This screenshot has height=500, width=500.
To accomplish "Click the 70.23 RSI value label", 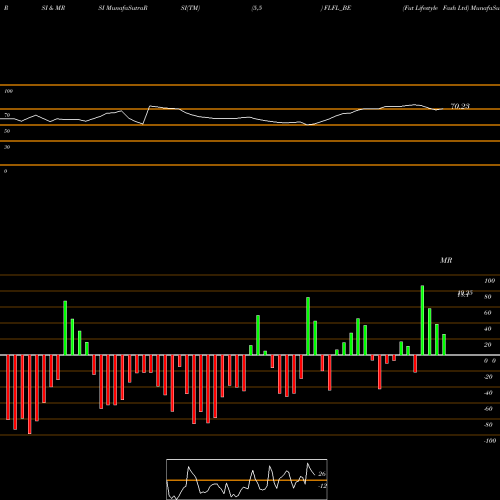I will (x=460, y=106).
